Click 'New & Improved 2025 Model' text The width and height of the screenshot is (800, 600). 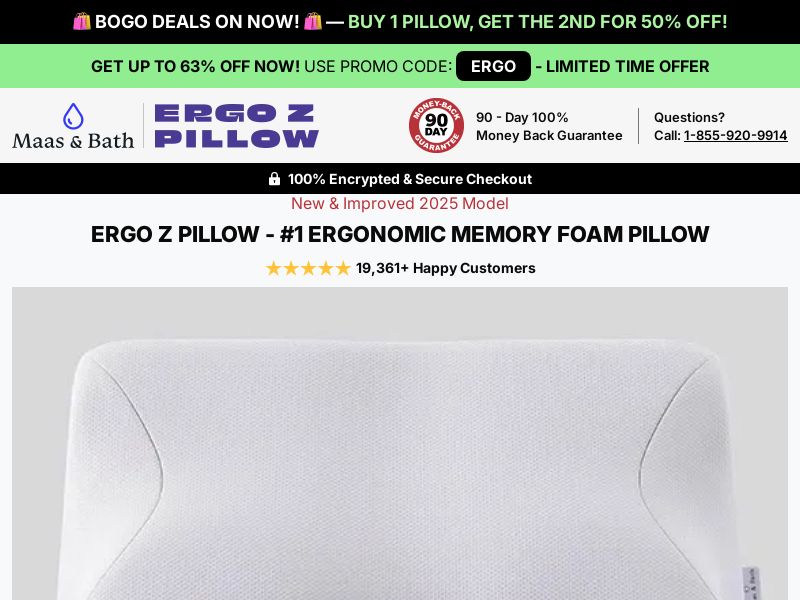click(400, 204)
